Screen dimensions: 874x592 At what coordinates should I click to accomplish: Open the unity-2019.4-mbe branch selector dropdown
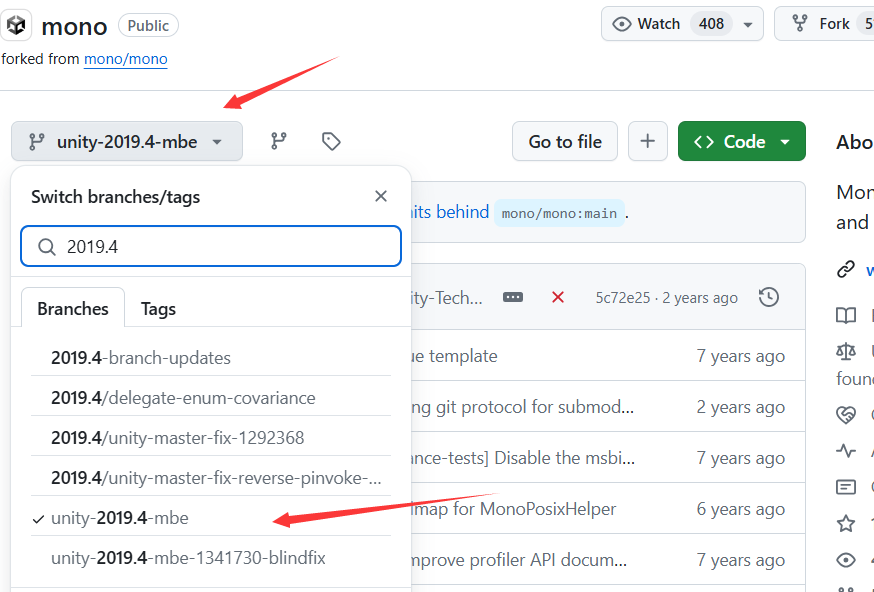127,142
